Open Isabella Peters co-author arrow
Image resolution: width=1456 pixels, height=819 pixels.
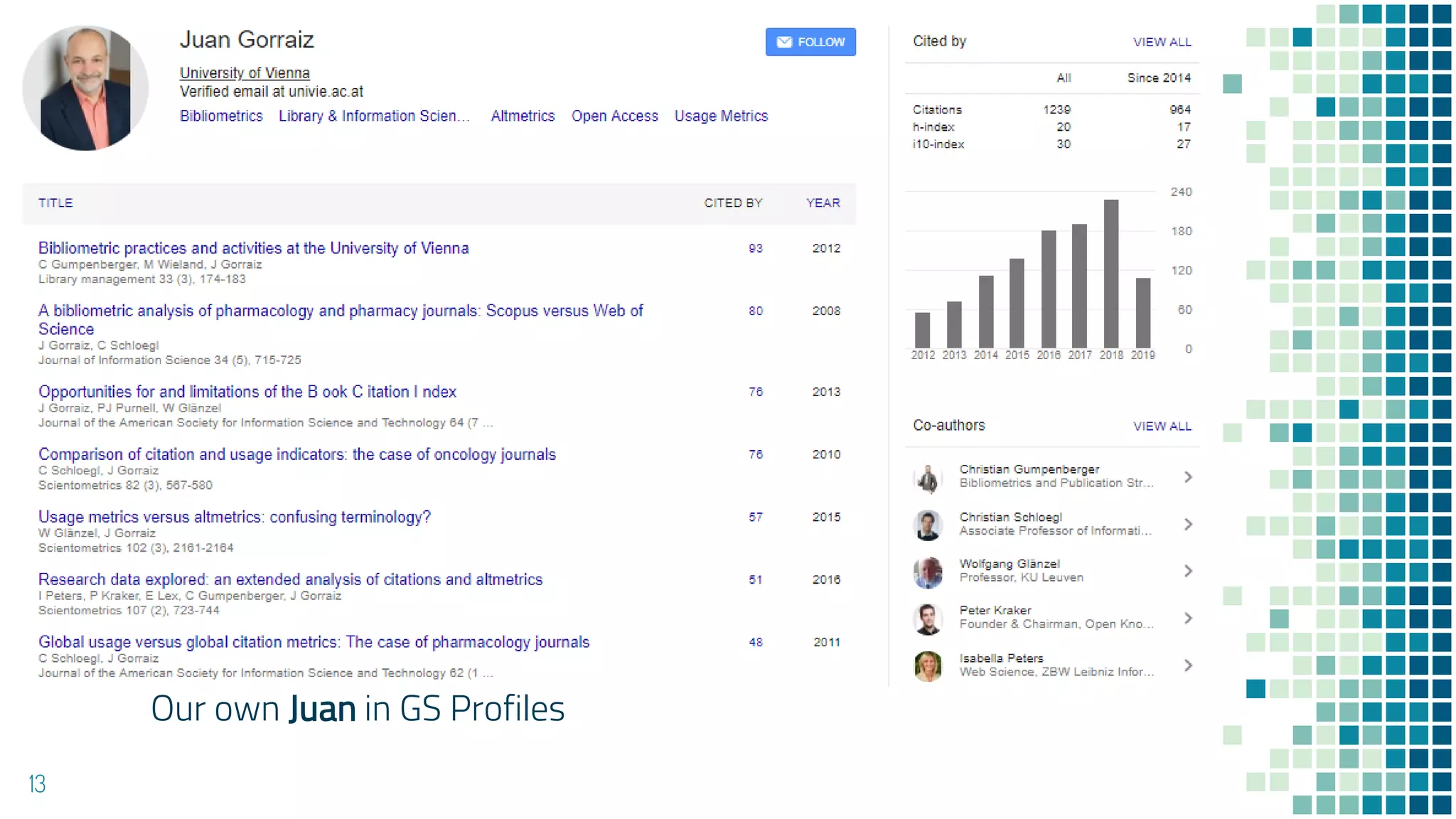[1188, 665]
